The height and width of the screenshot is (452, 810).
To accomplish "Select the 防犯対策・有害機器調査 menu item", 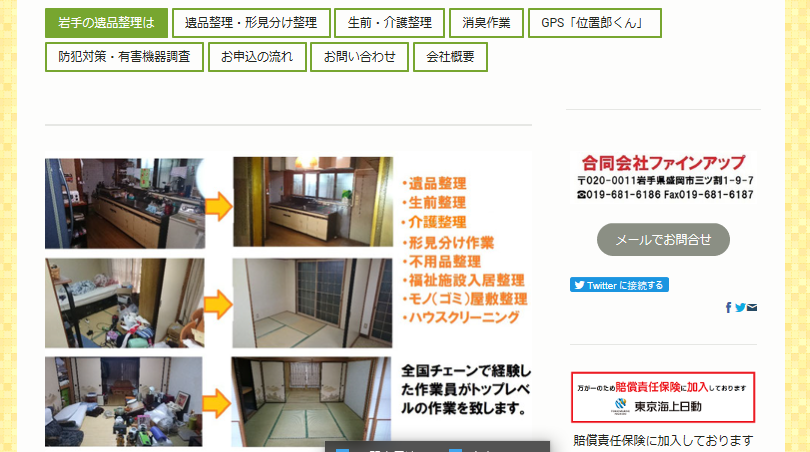I will coord(124,57).
